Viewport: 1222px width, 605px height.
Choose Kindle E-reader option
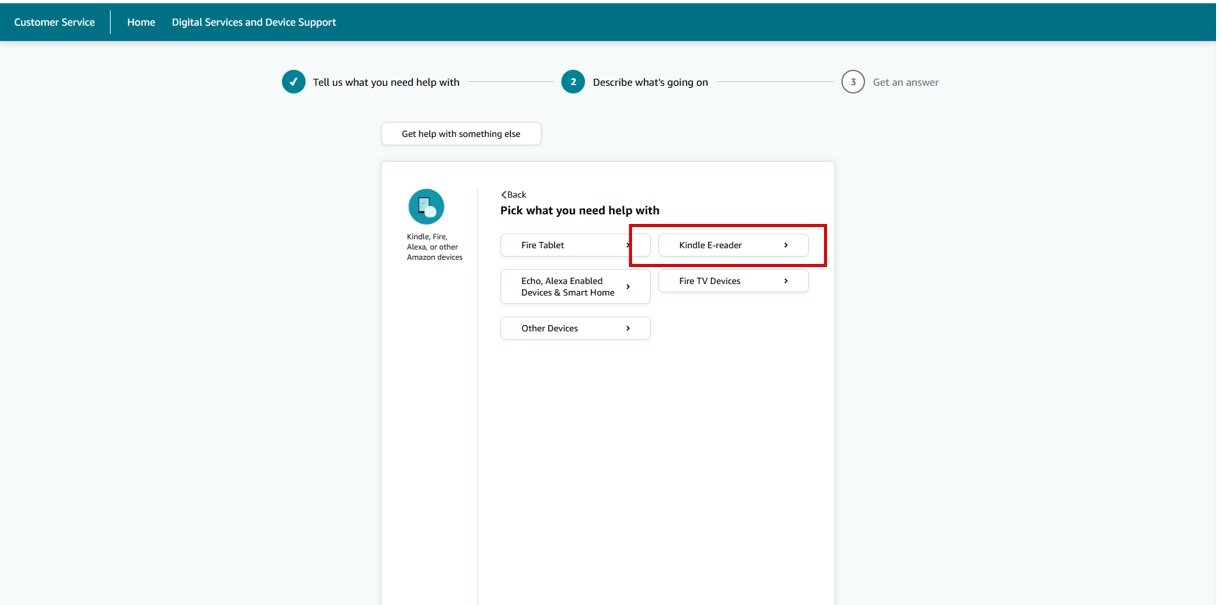(x=733, y=245)
